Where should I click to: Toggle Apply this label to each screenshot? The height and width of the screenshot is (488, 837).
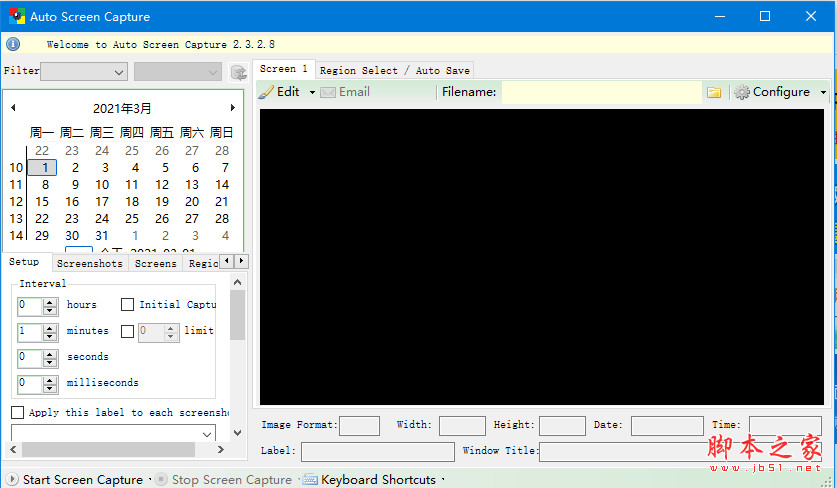click(18, 412)
